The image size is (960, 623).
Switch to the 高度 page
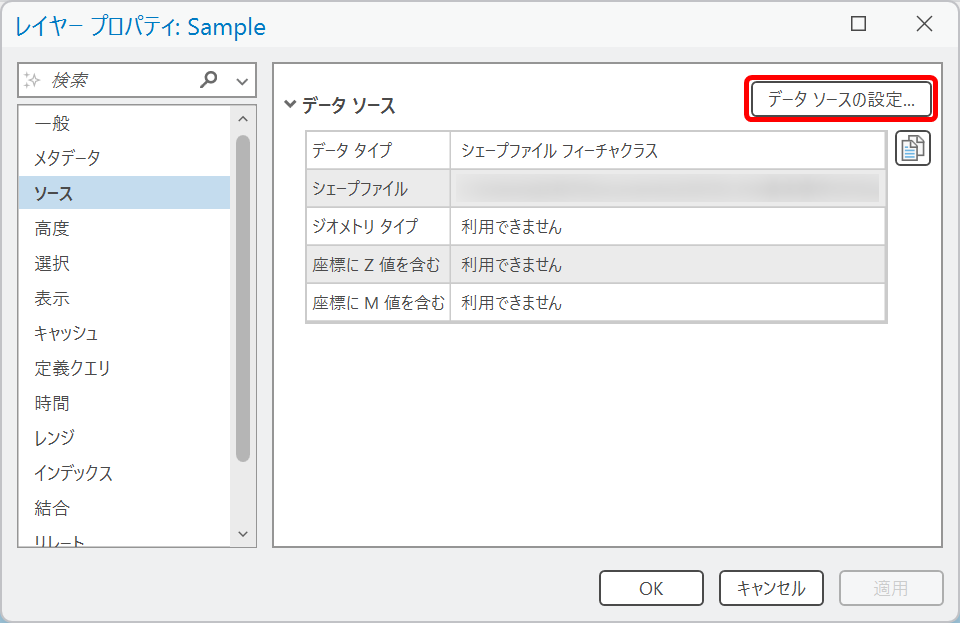52,228
